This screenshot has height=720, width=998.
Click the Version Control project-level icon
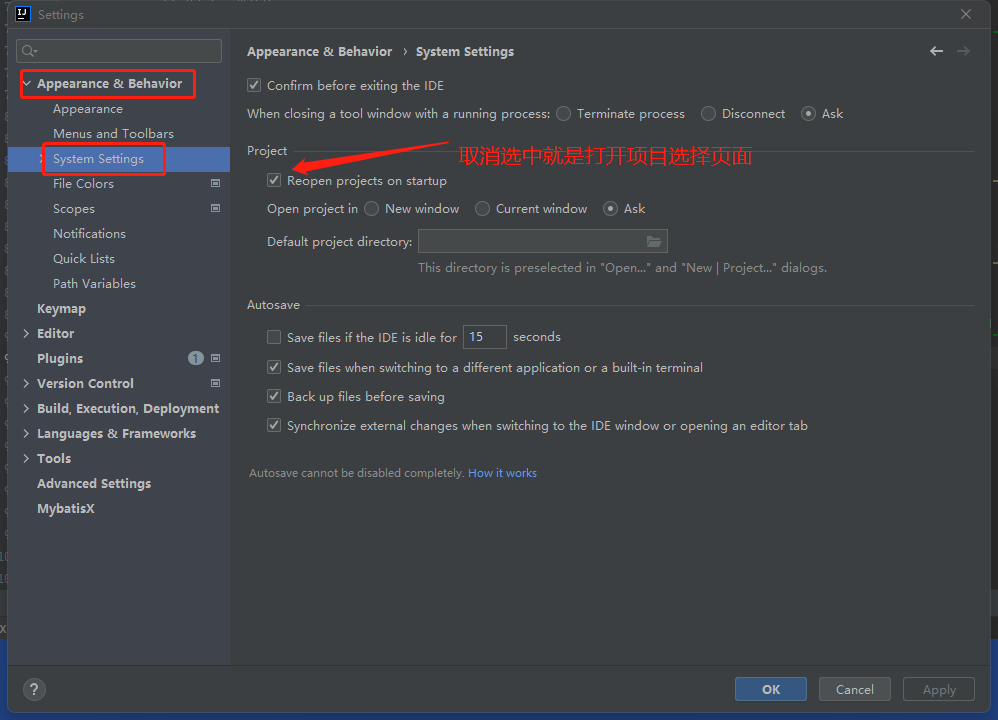[x=216, y=383]
